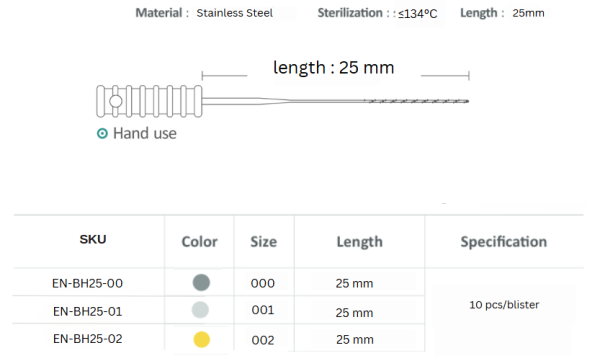Click size value 000

(x=263, y=283)
